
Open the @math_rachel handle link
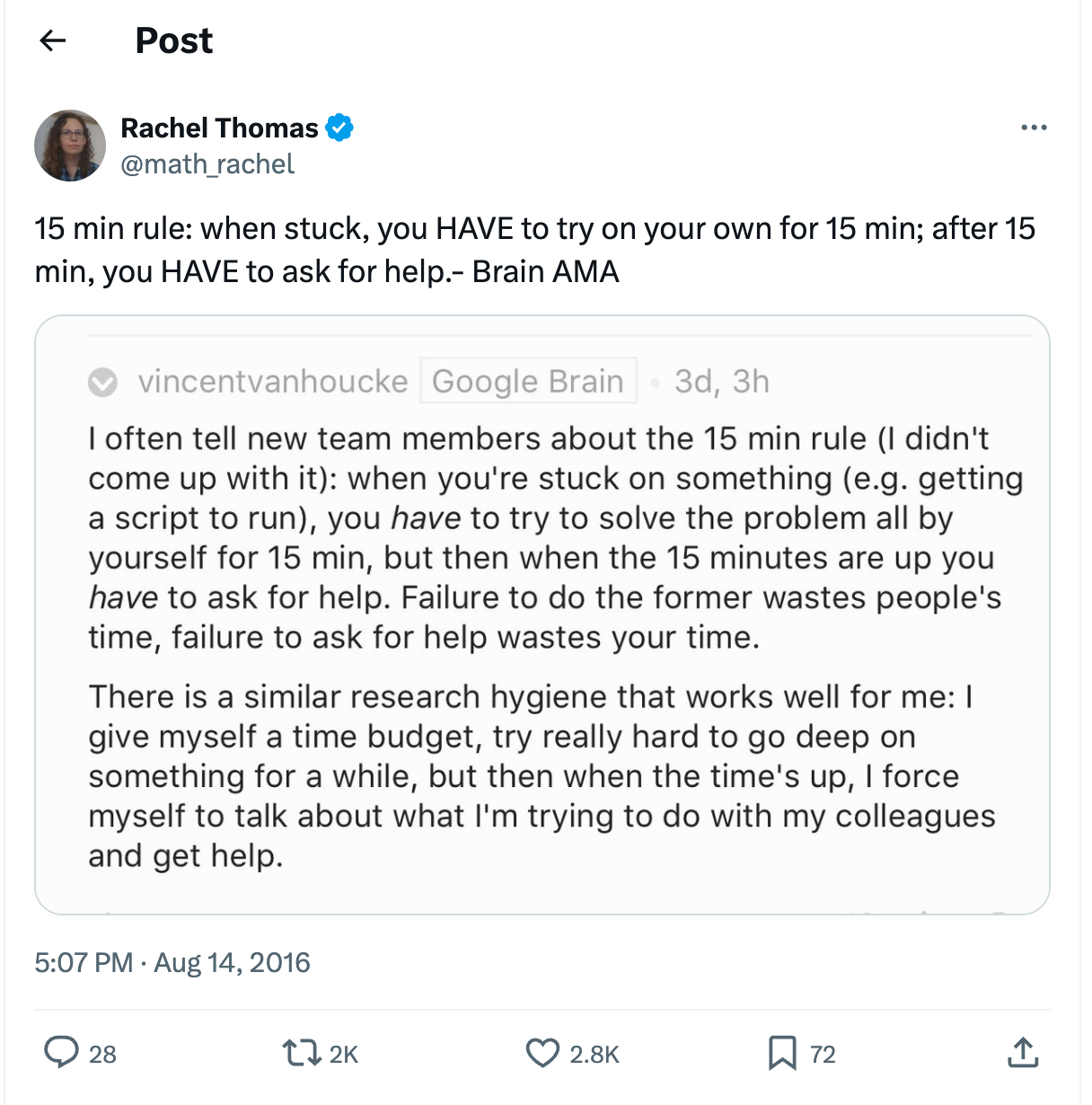point(207,164)
